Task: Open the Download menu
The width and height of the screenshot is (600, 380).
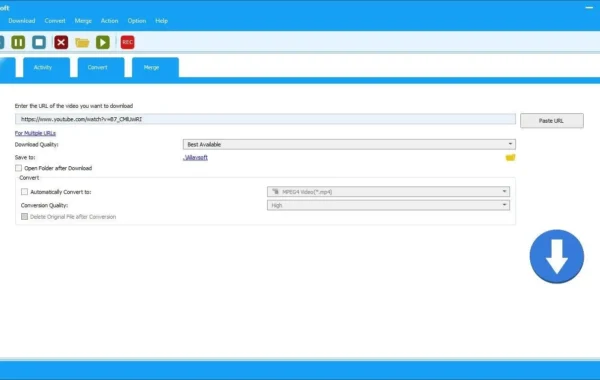Action: point(22,21)
